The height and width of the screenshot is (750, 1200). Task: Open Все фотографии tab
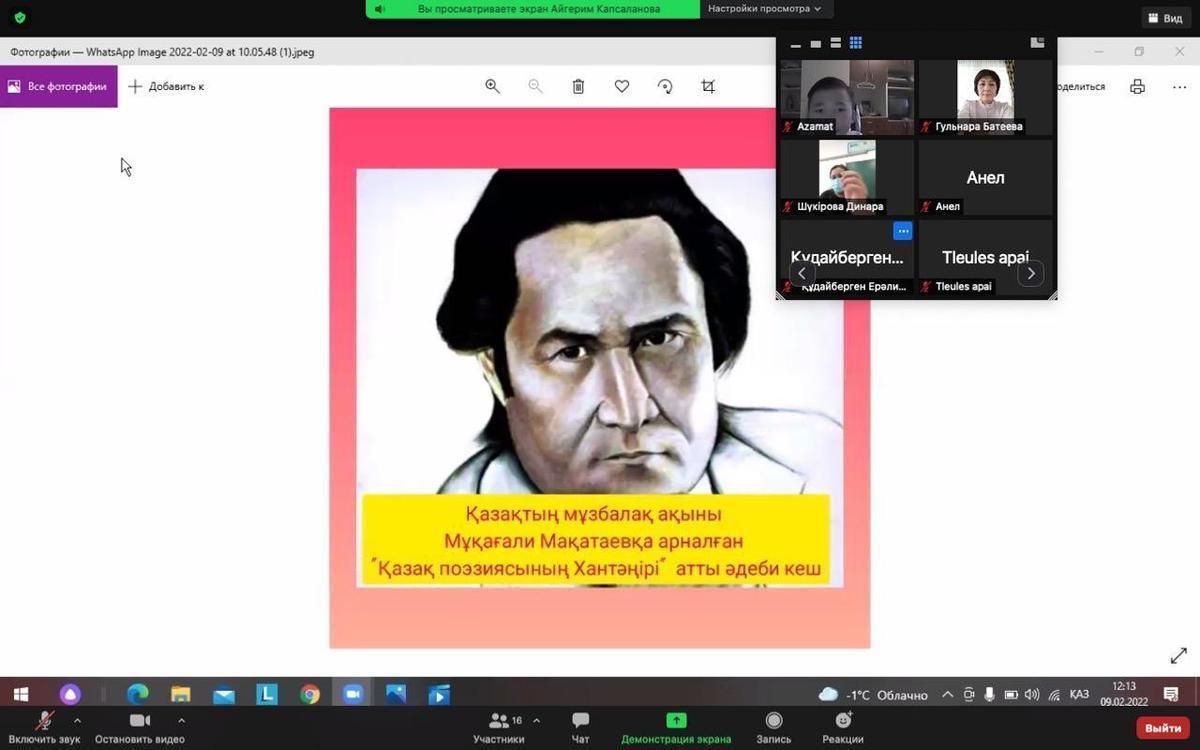coord(58,87)
